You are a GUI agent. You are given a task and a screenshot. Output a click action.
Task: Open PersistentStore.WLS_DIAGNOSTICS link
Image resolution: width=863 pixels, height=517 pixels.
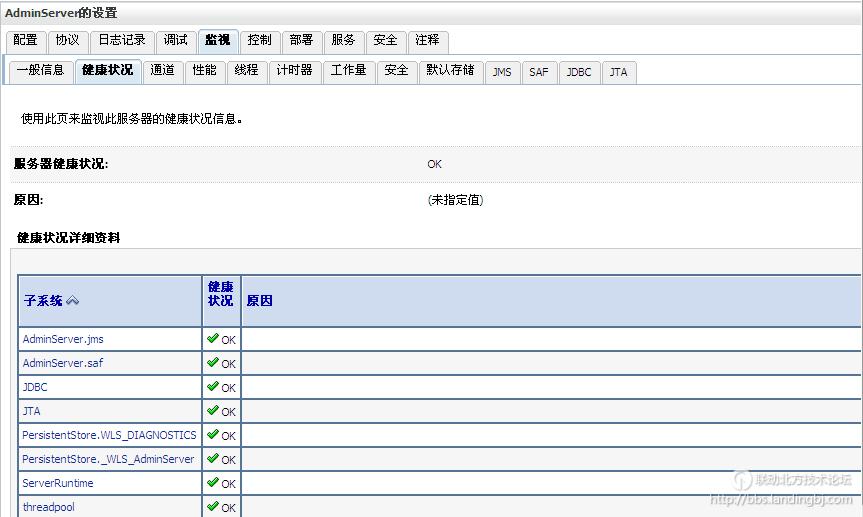click(110, 435)
